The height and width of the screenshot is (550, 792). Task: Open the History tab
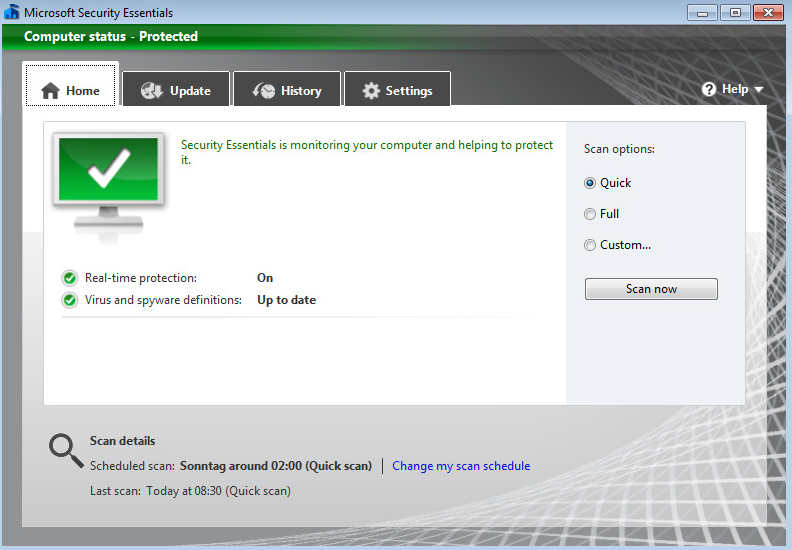(287, 89)
